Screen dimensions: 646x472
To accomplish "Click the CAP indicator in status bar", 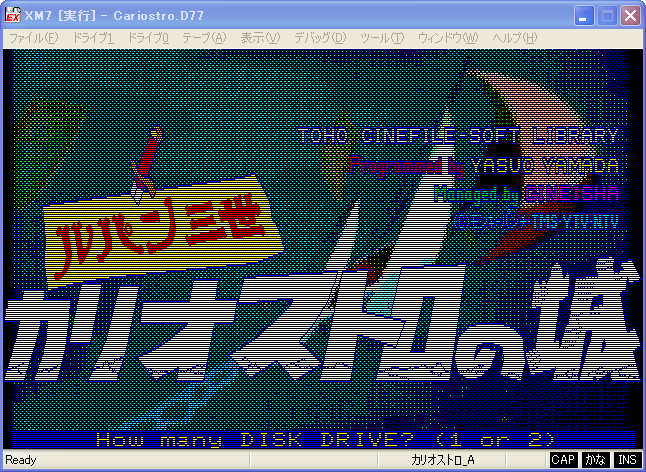I will (x=563, y=460).
